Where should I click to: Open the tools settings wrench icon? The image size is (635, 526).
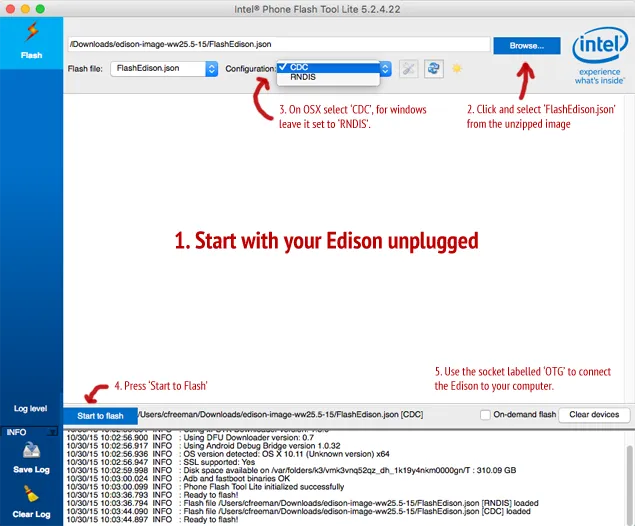click(x=409, y=69)
